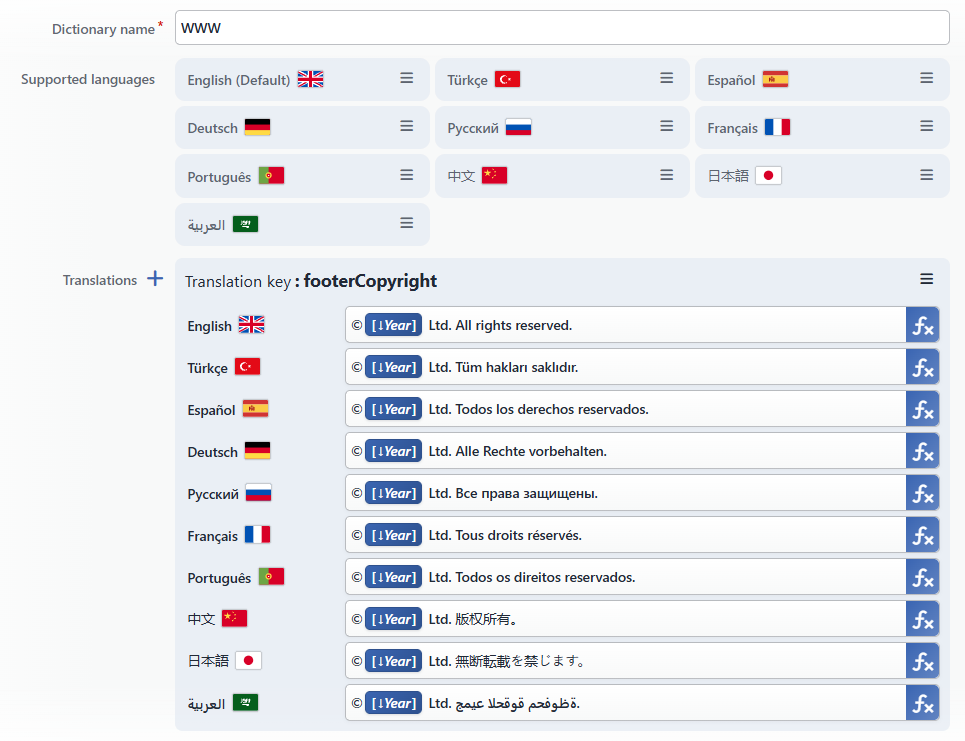Open fx expression editor for Deutsch translation
965x741 pixels.
click(923, 451)
